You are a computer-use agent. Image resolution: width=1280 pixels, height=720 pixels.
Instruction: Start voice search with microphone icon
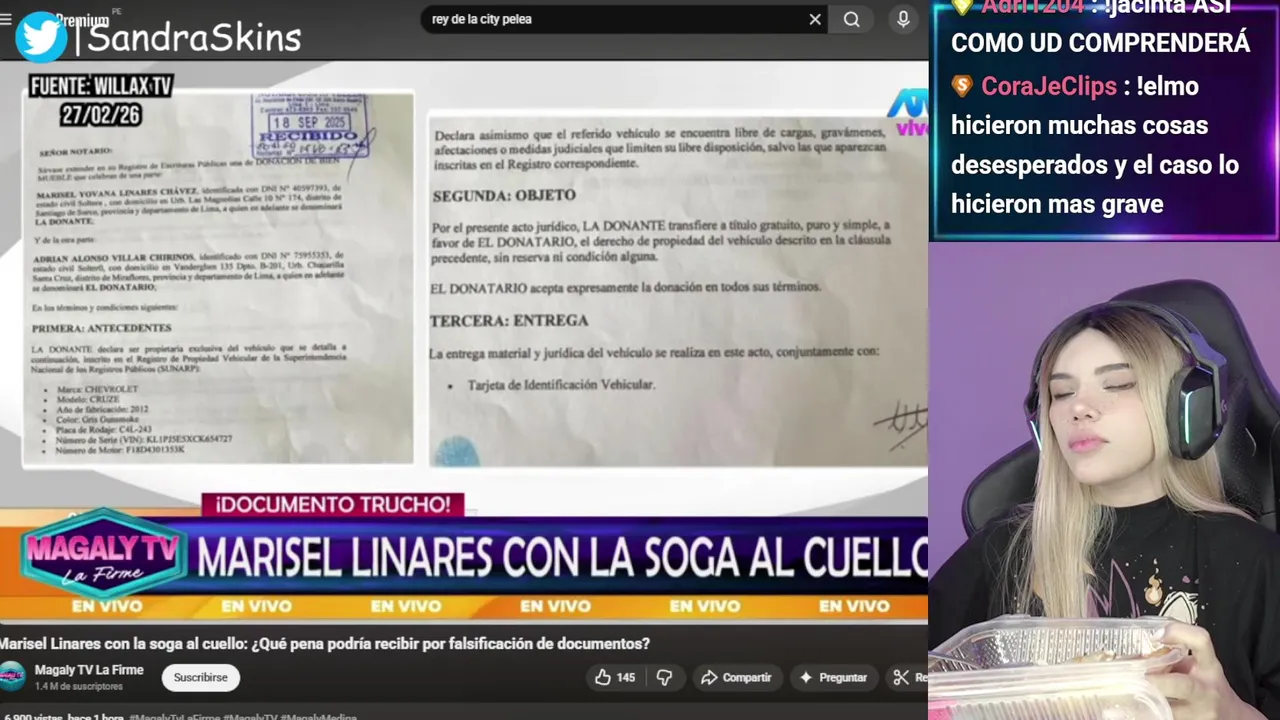pos(903,19)
